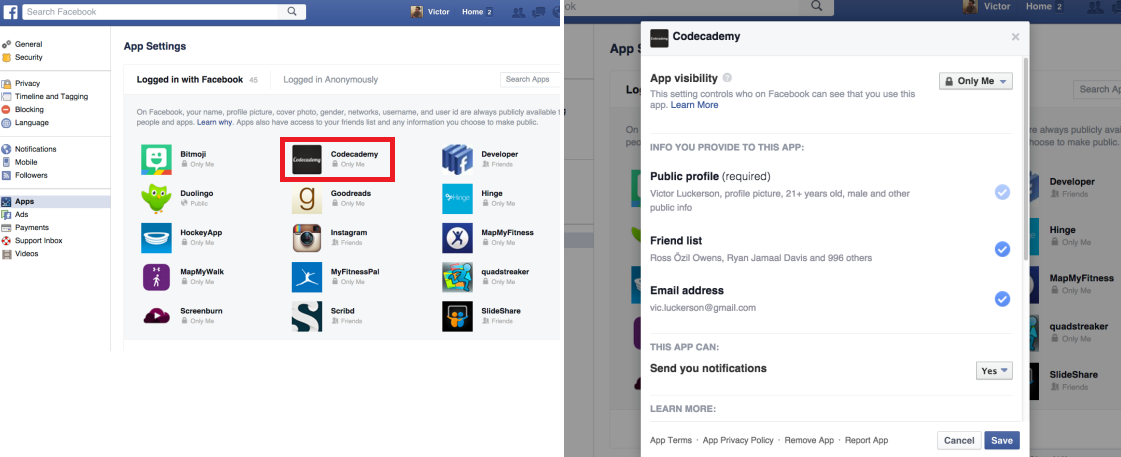The width and height of the screenshot is (1121, 457).
Task: Open the App Privacy Policy link
Action: click(x=739, y=441)
